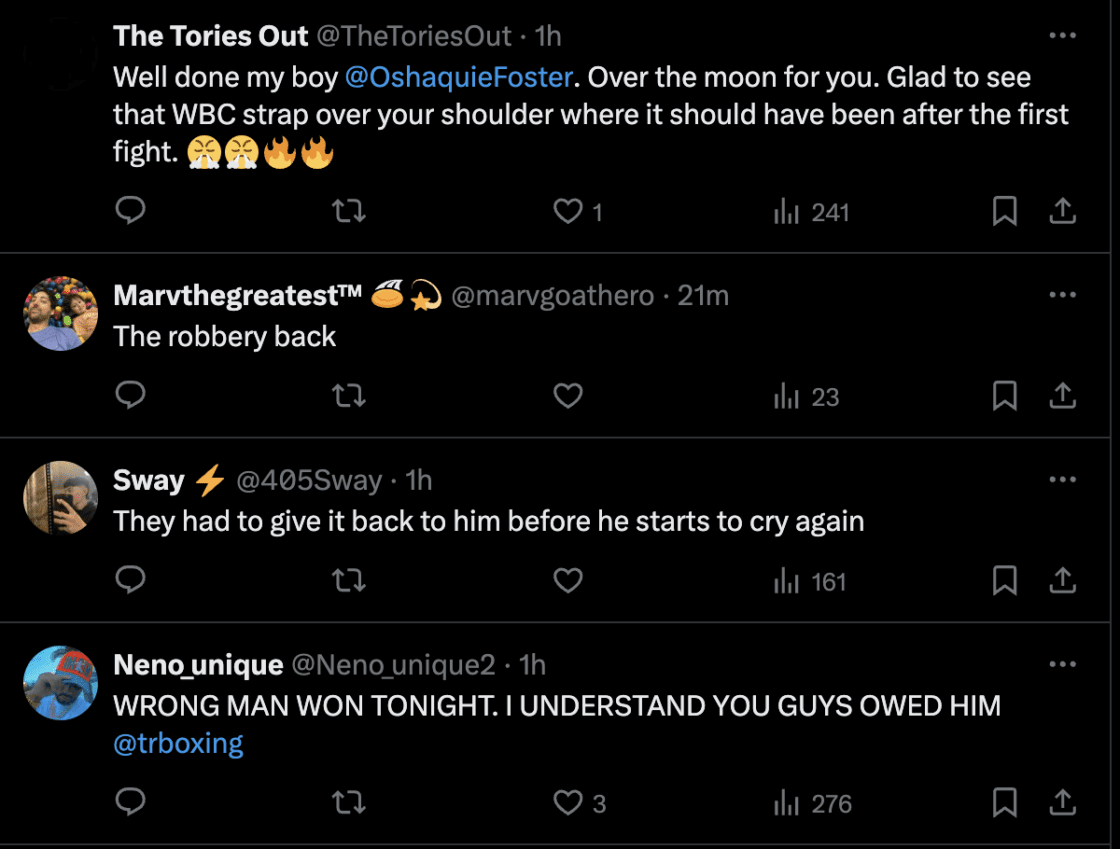Open Marvthegreatest's profile avatar
Viewport: 1120px width, 849px height.
pyautogui.click(x=61, y=314)
